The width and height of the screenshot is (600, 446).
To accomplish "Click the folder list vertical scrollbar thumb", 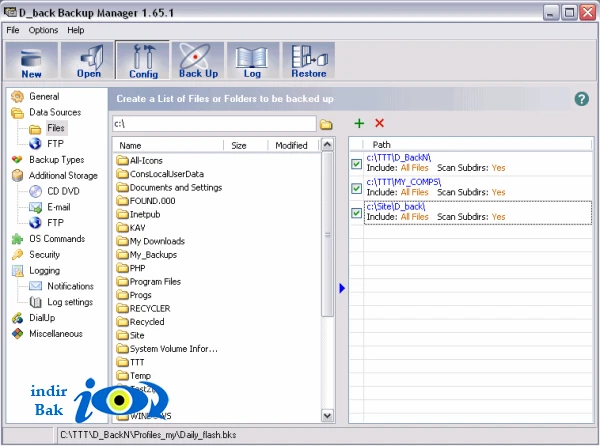I will pos(327,234).
